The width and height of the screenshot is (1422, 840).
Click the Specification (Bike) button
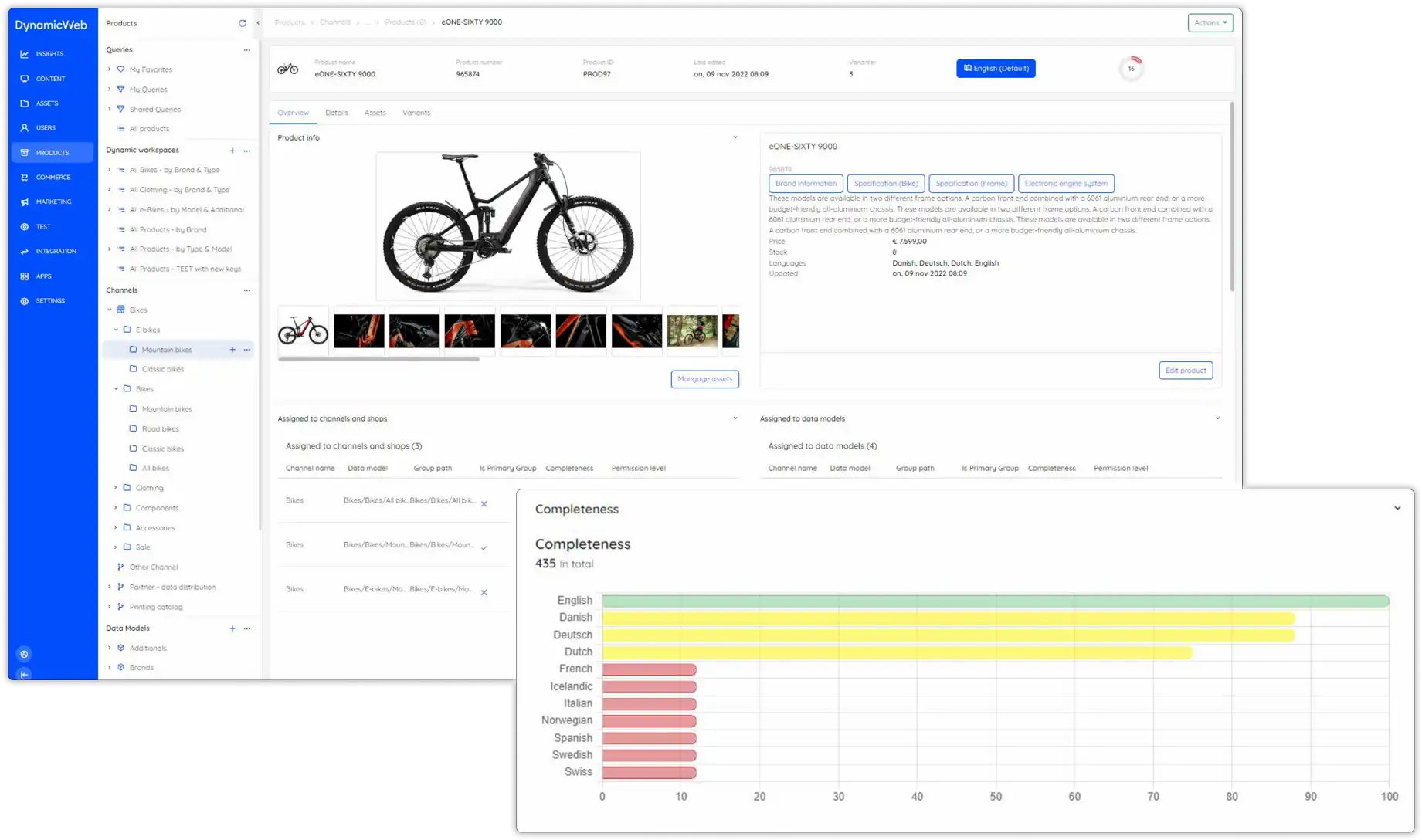point(886,184)
